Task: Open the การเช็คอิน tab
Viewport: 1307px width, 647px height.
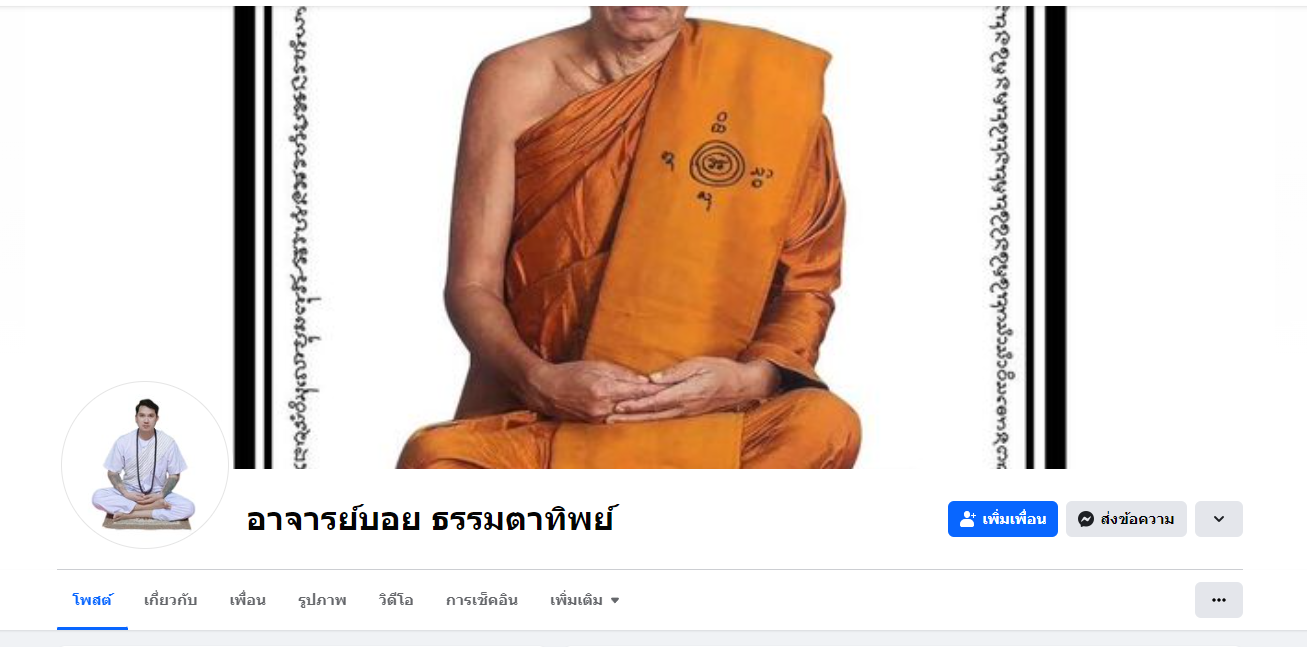Action: click(x=482, y=600)
